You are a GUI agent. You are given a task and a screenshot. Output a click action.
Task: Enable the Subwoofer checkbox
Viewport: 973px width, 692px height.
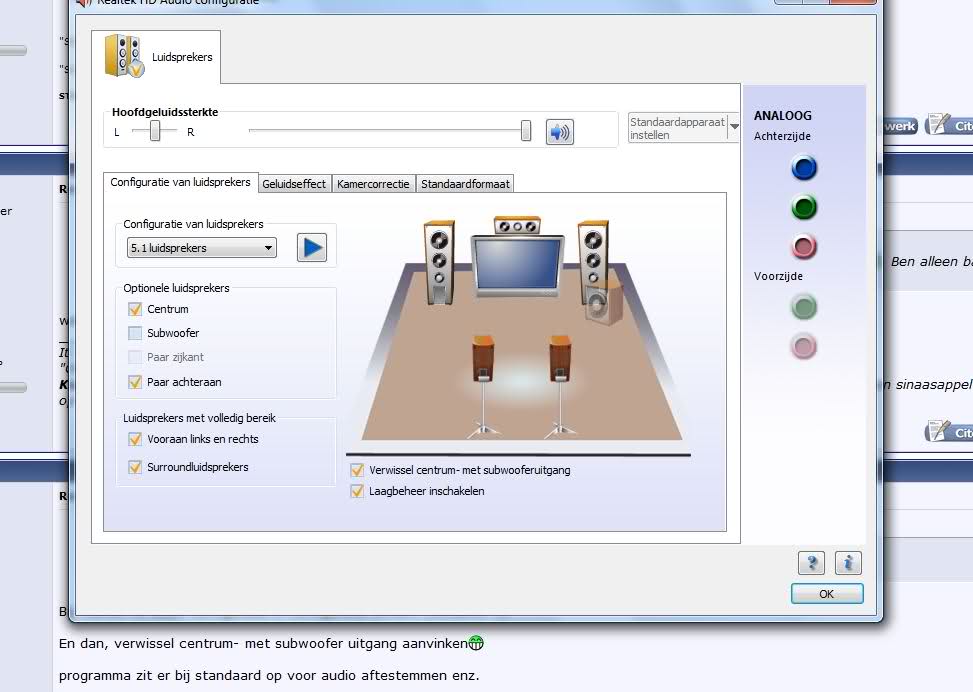(135, 333)
